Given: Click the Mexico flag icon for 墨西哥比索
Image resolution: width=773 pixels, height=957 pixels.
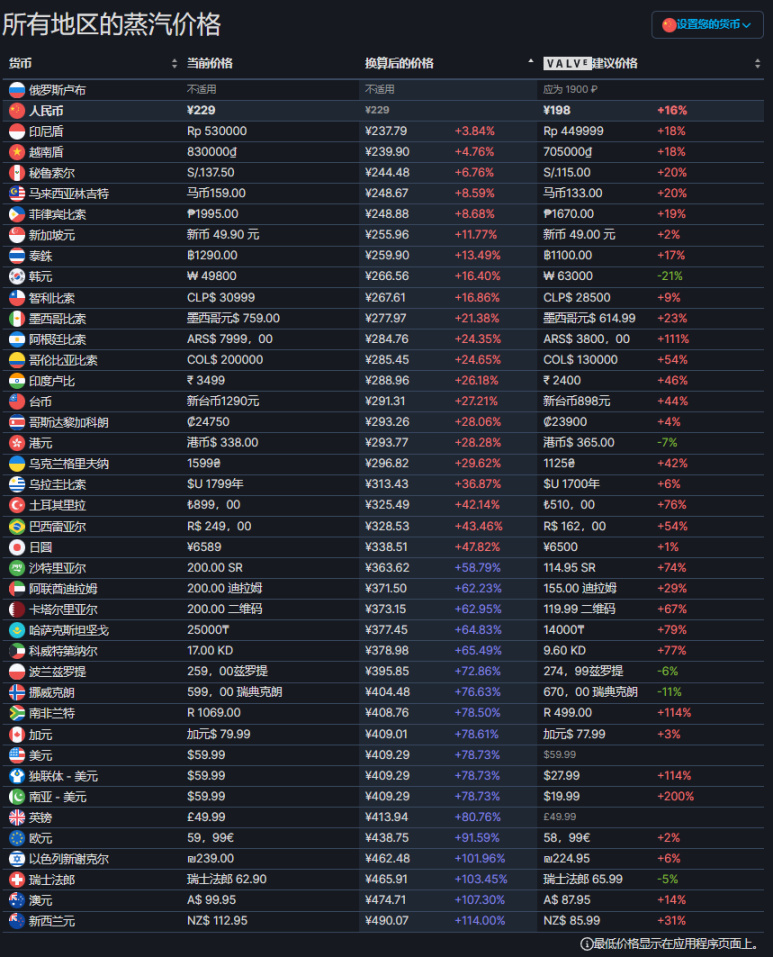Looking at the screenshot, I should point(17,319).
